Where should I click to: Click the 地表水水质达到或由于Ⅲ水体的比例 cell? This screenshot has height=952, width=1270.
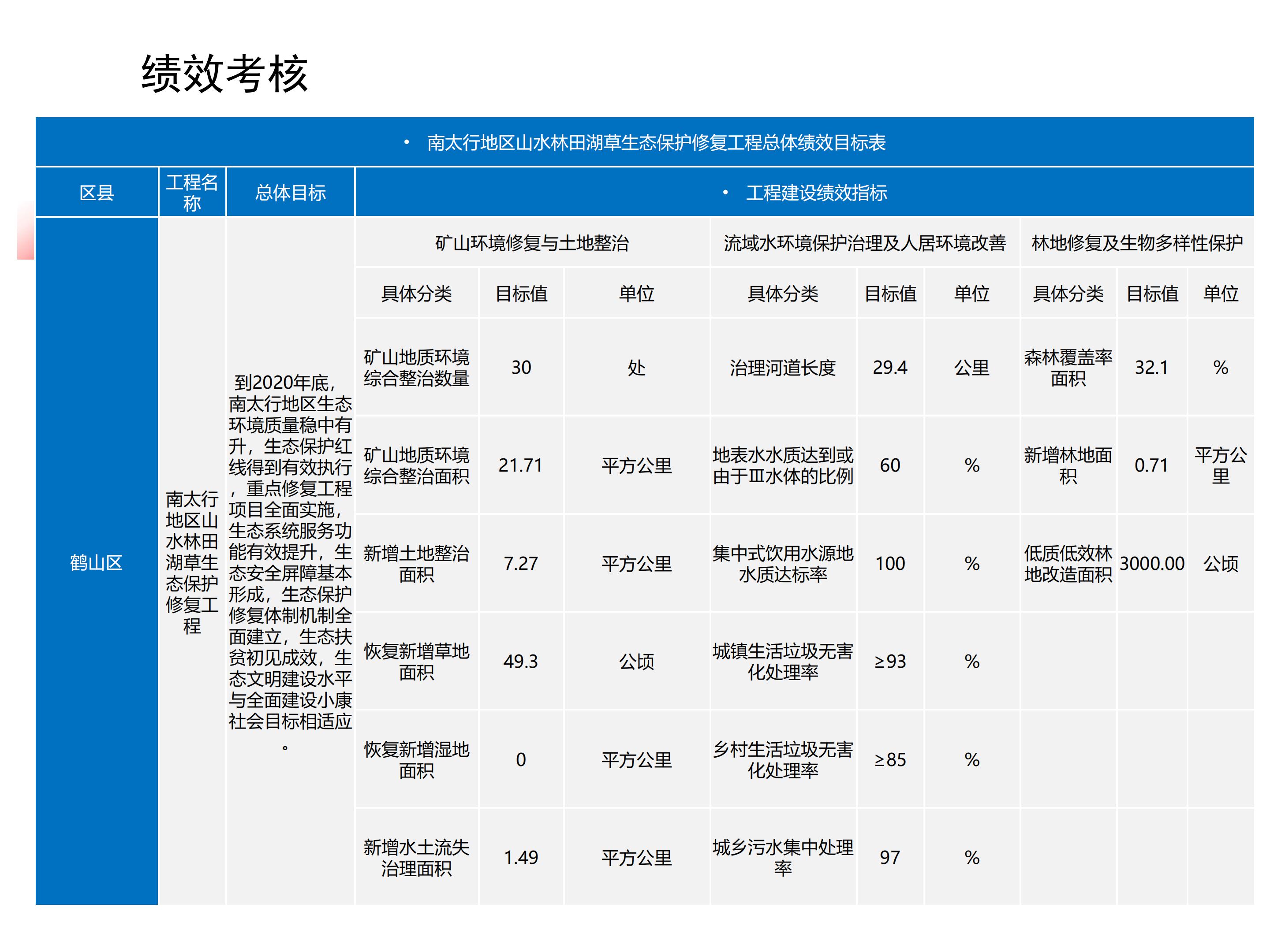tap(783, 465)
